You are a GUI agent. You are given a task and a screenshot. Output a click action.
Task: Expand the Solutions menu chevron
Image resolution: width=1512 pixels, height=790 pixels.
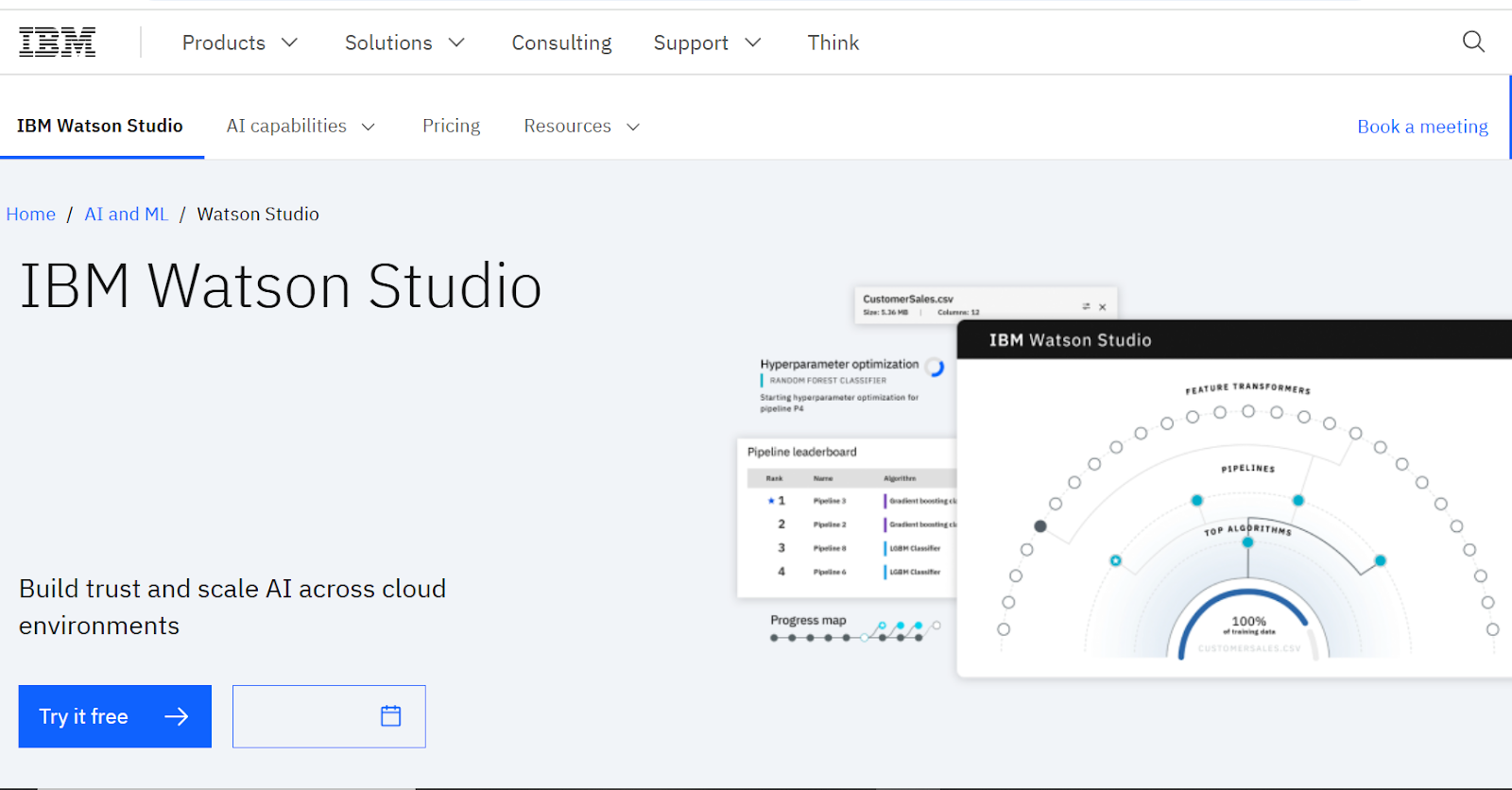click(x=456, y=43)
